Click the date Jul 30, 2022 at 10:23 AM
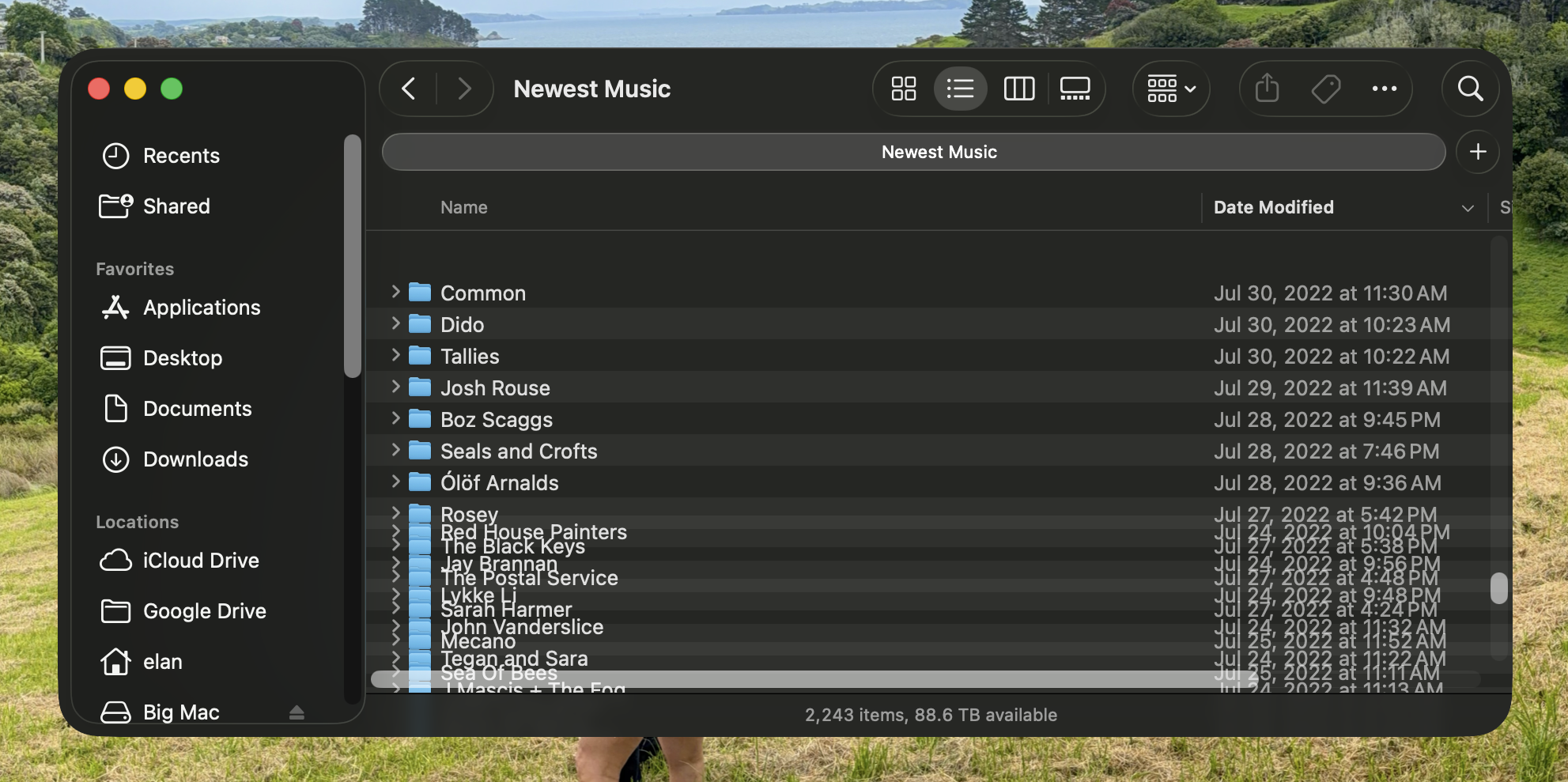The height and width of the screenshot is (782, 1568). [1332, 325]
